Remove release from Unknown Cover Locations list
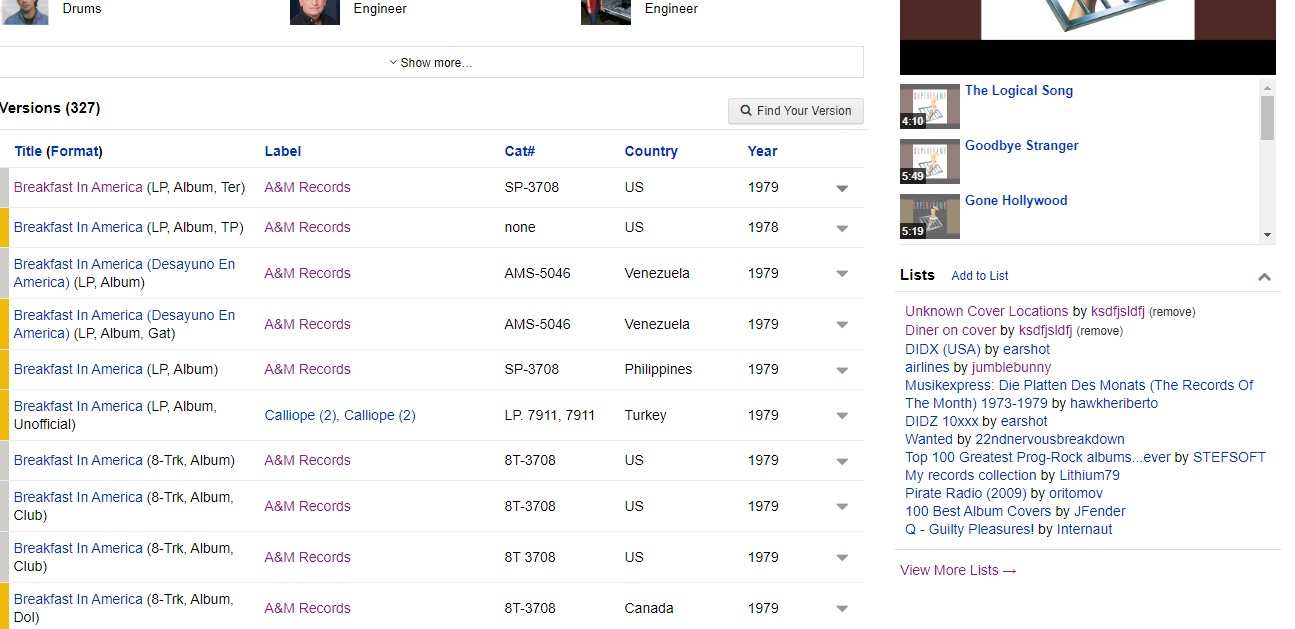 click(x=1172, y=312)
